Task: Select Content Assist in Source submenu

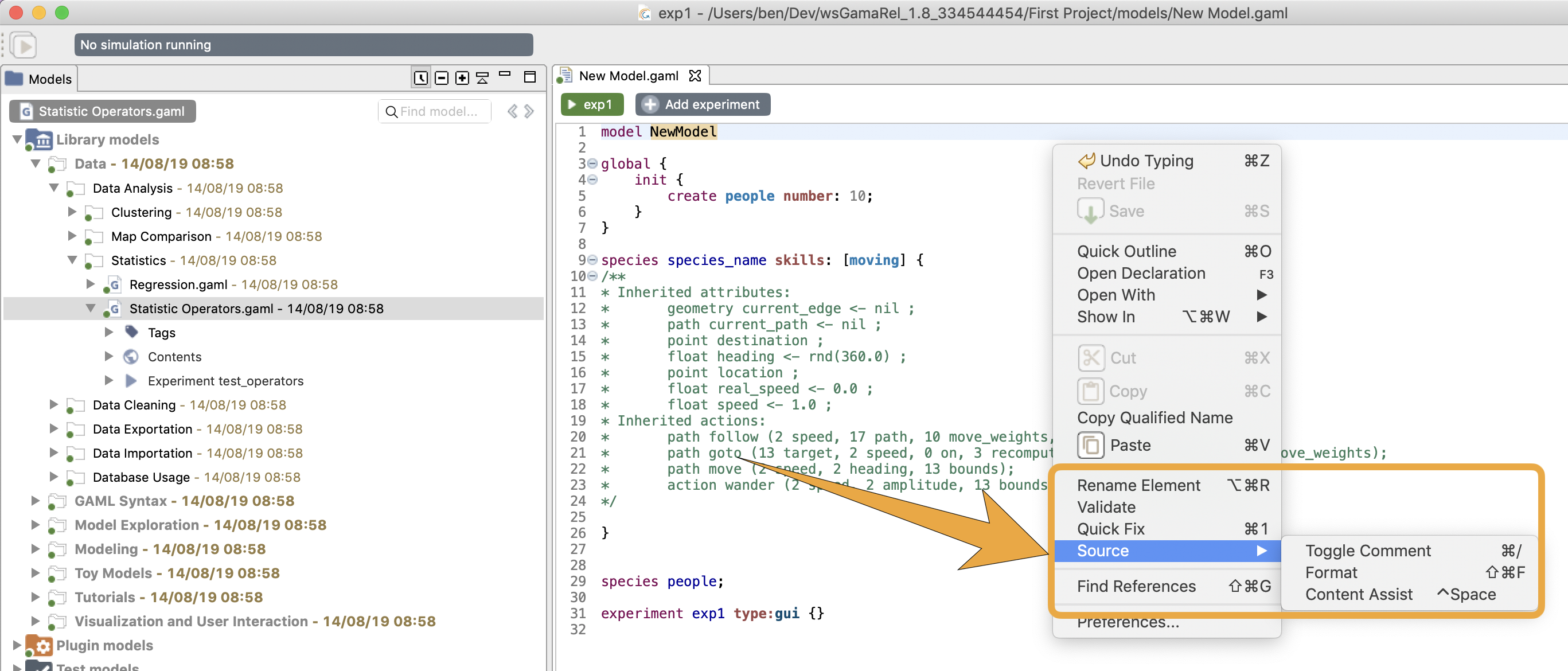Action: pyautogui.click(x=1409, y=595)
